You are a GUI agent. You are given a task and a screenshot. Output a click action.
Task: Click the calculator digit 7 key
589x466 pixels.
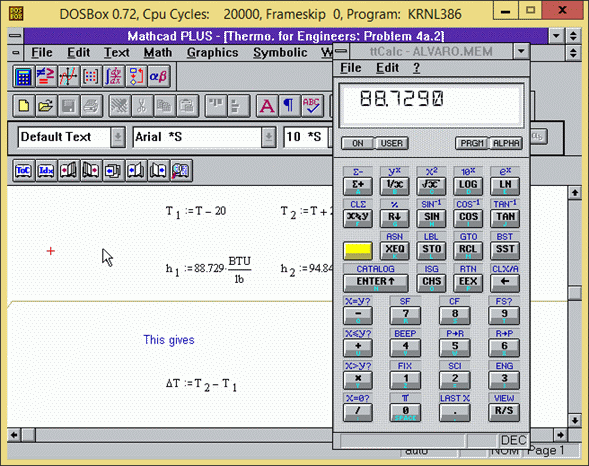(x=405, y=315)
